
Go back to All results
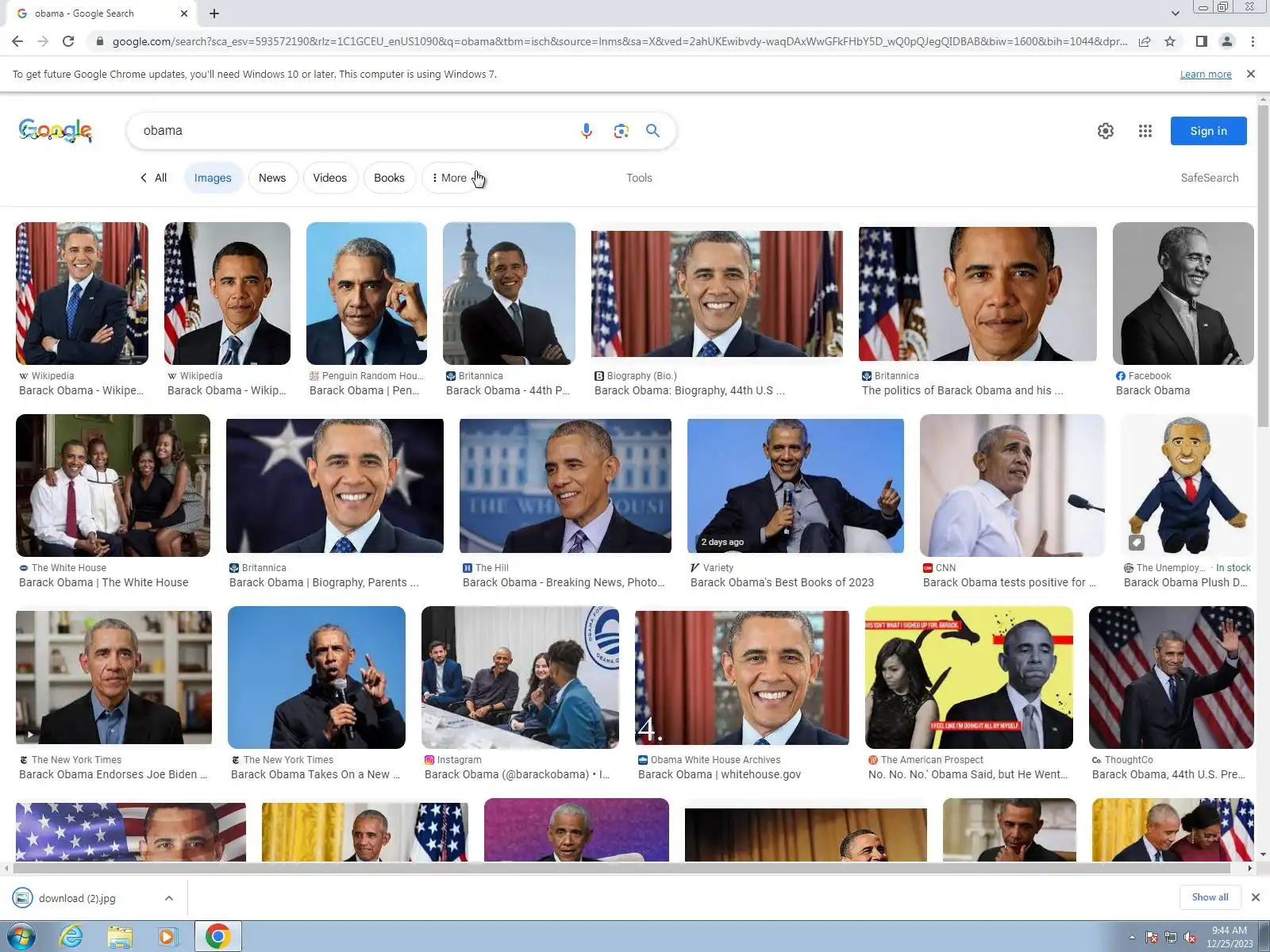pos(153,178)
